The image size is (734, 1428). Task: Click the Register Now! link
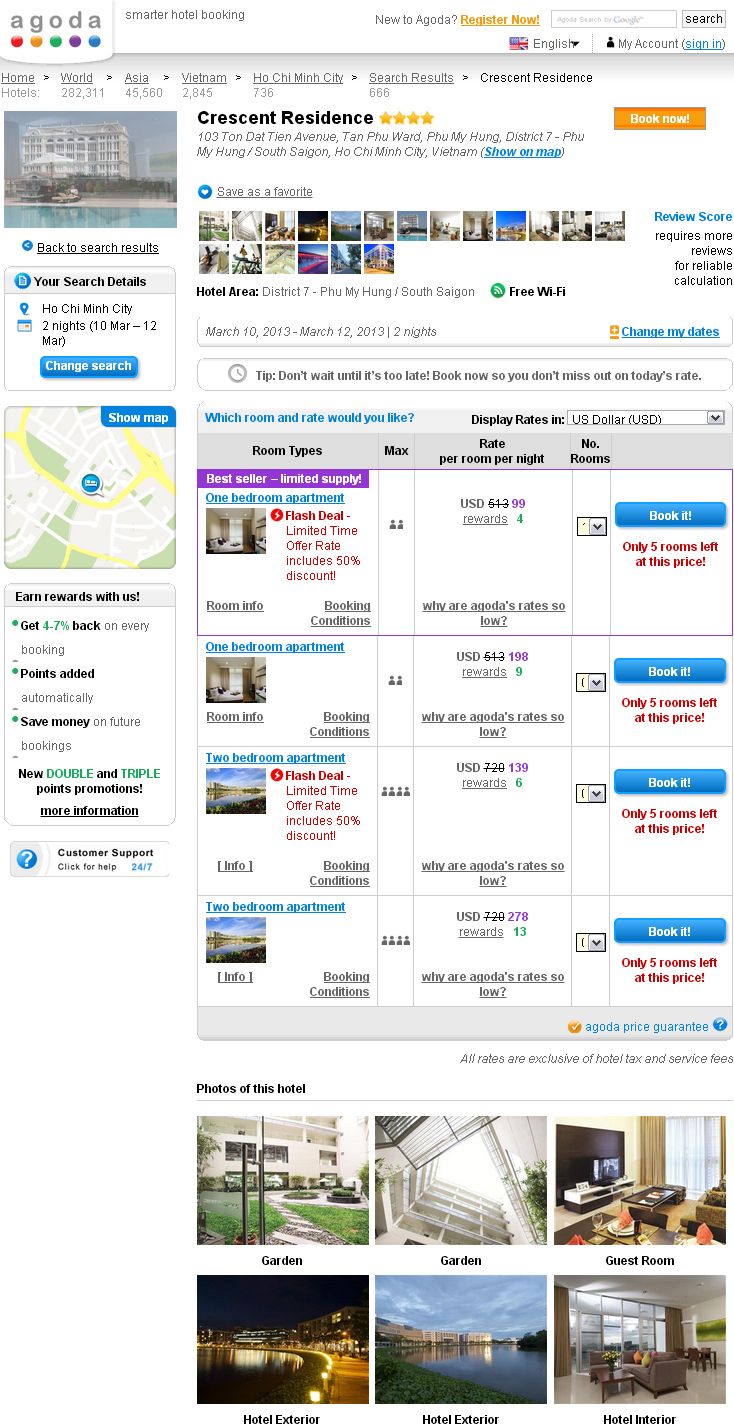pos(500,20)
